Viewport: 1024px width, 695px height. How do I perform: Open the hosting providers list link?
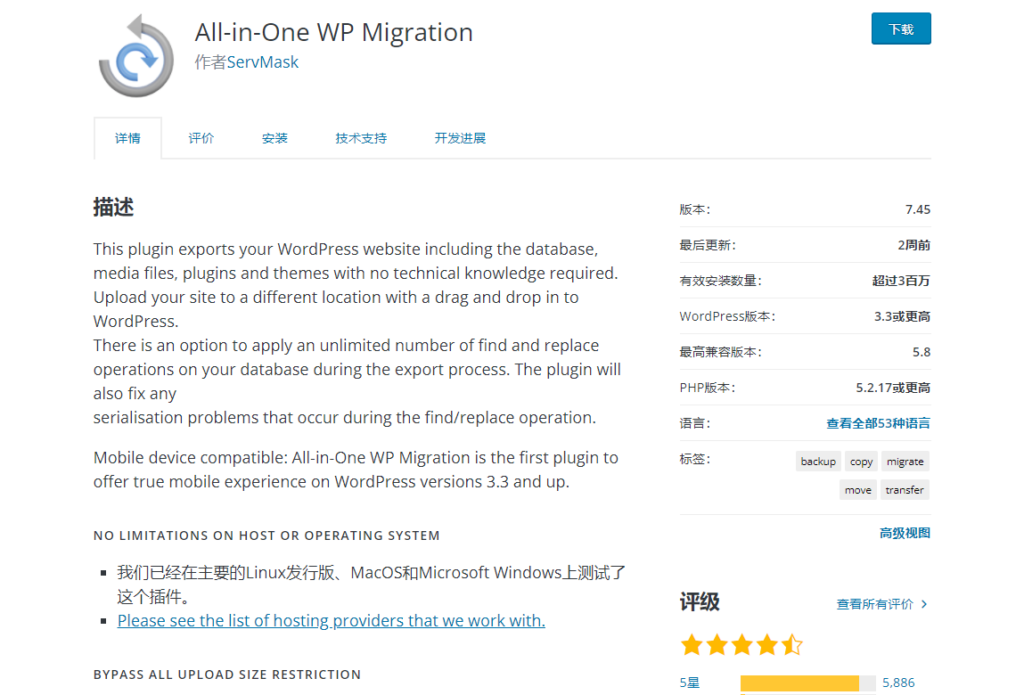[x=331, y=621]
